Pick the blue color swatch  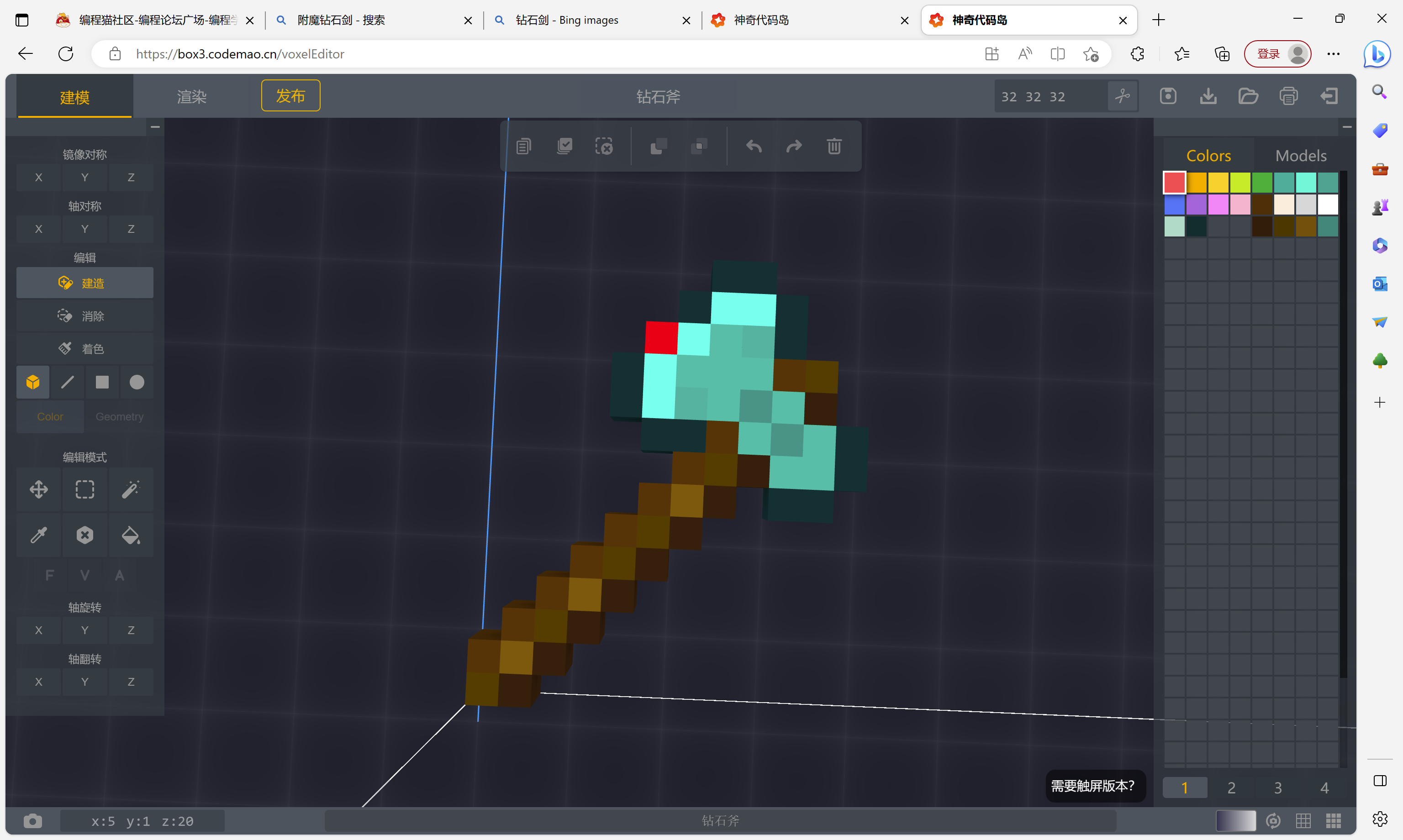1174,205
